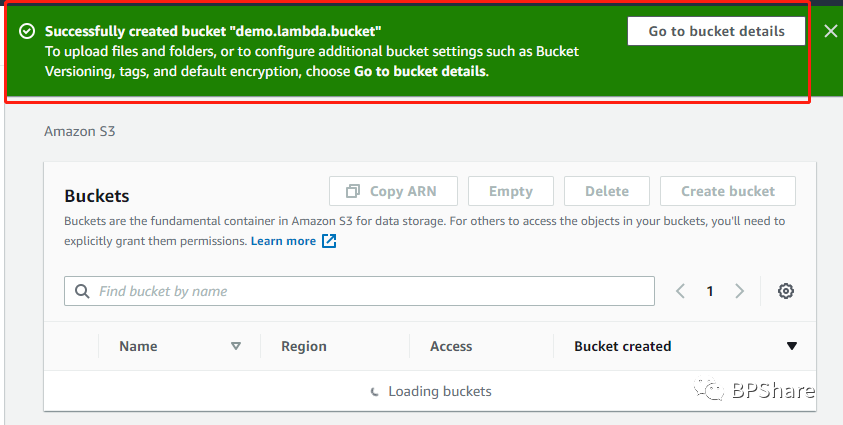Go to previous page of buckets
Screen dimensions: 843x425
[x=680, y=291]
